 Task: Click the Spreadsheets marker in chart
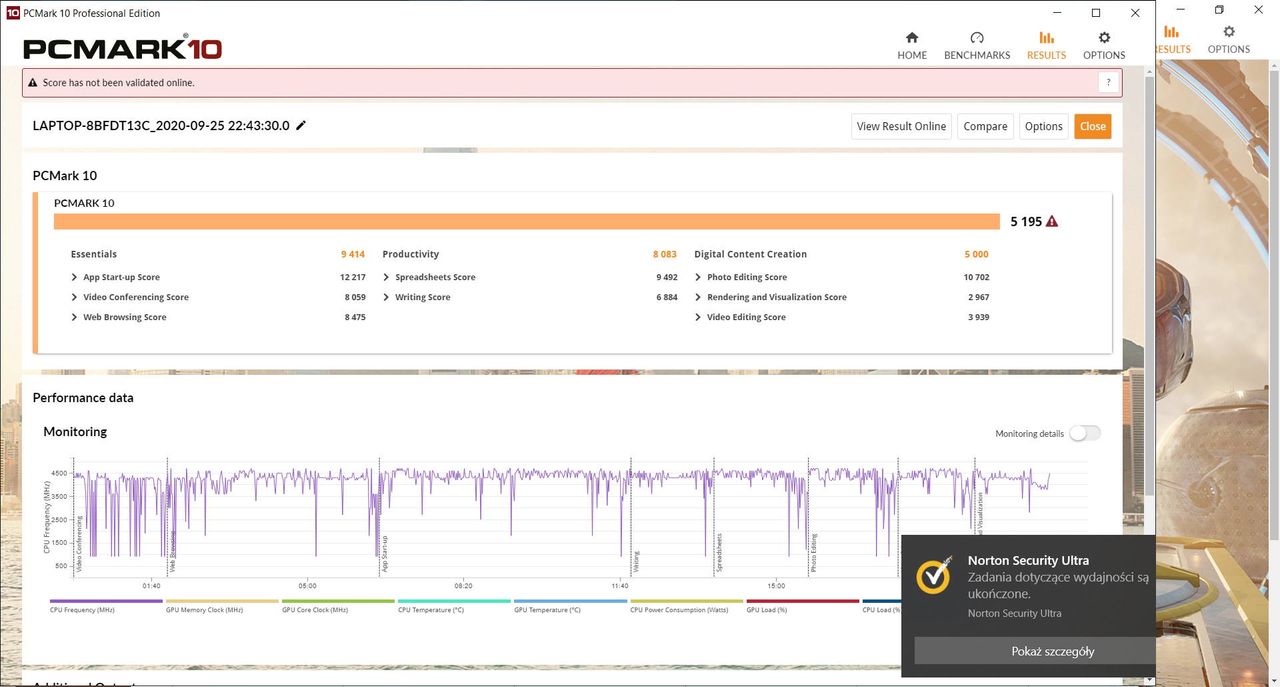[719, 553]
